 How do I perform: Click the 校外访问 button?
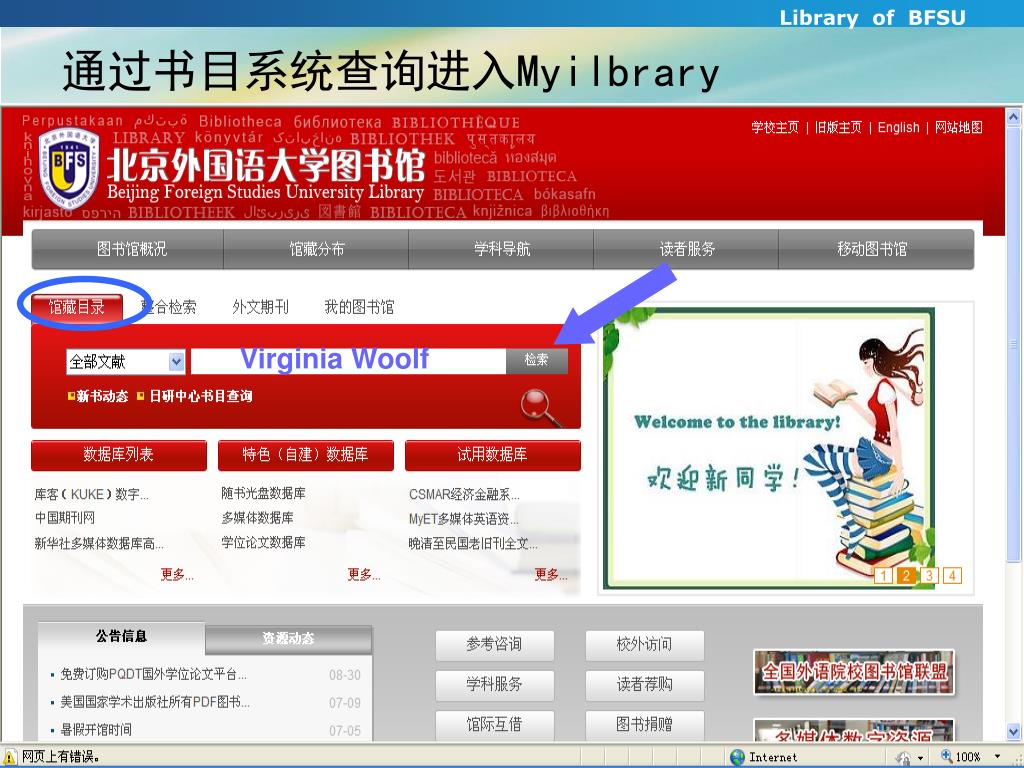(645, 645)
